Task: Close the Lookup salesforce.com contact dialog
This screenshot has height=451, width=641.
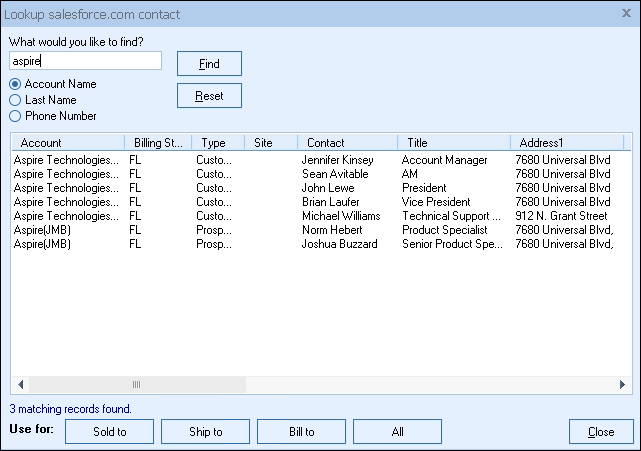Action: (x=626, y=13)
